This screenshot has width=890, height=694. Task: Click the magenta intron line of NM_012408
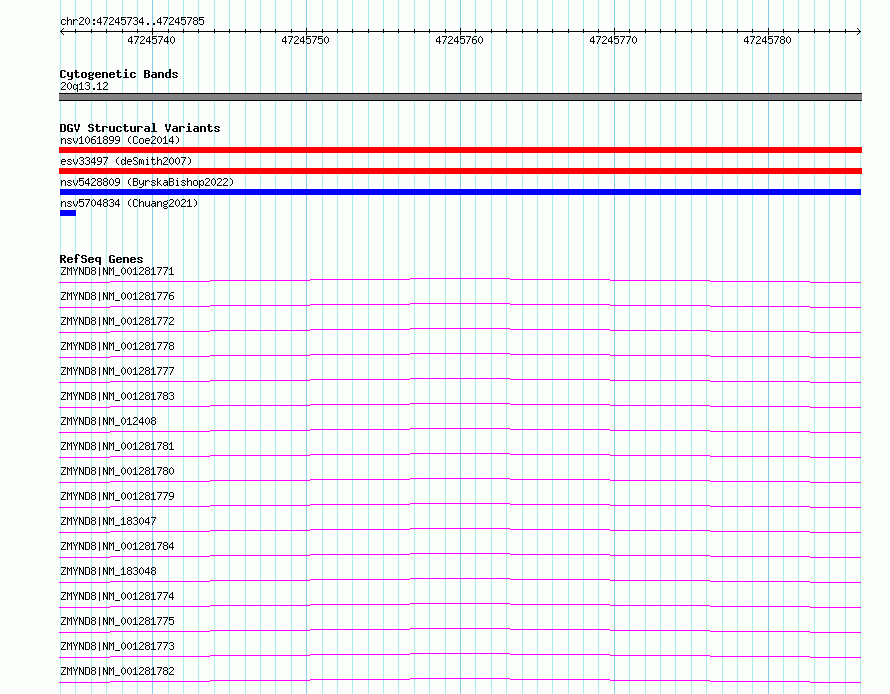460,428
